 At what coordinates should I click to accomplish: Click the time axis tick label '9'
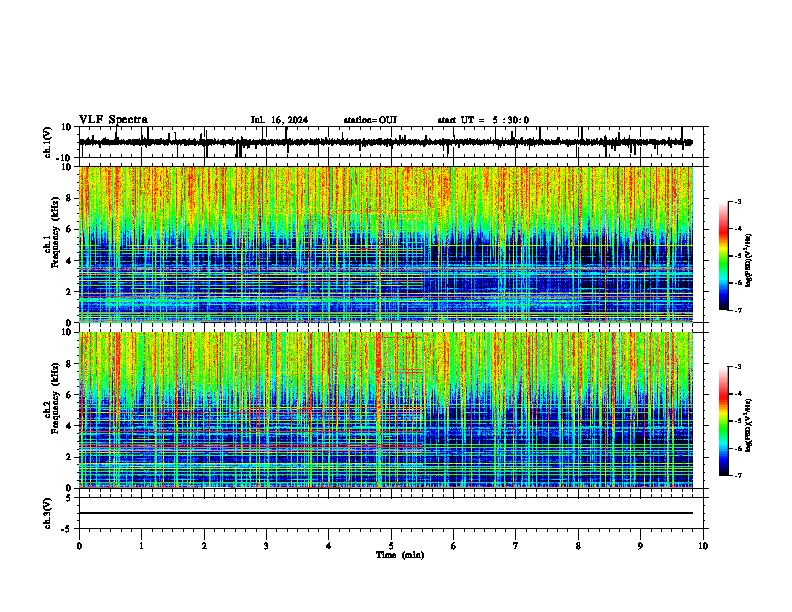click(640, 546)
